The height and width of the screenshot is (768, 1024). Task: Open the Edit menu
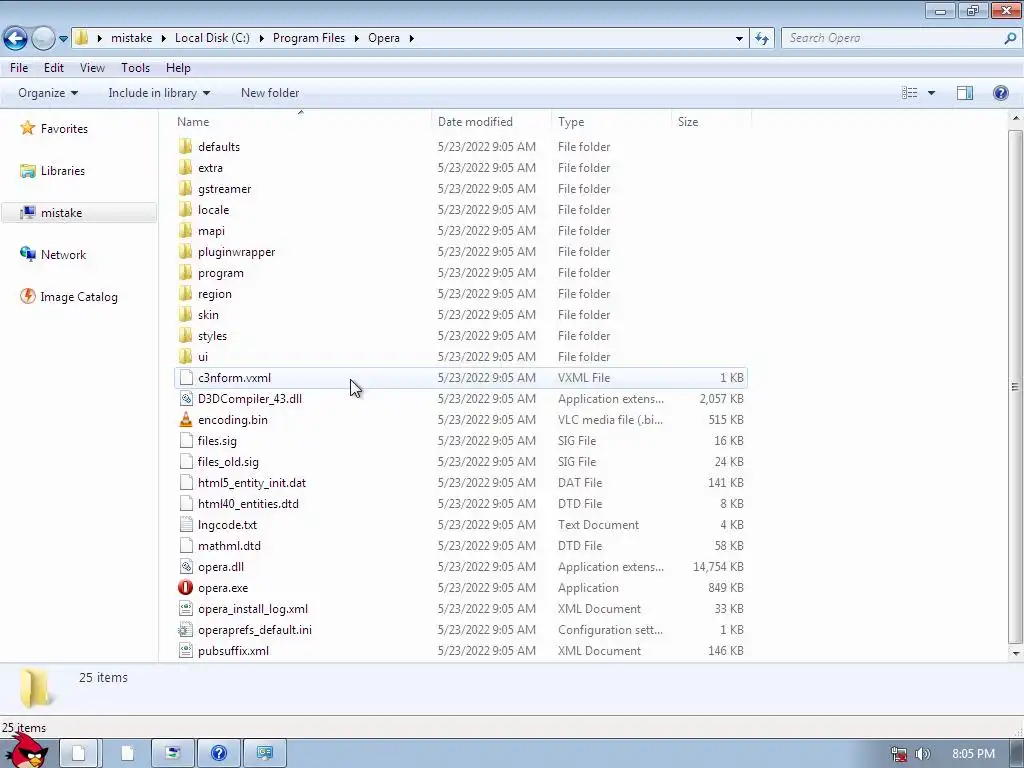pyautogui.click(x=54, y=68)
